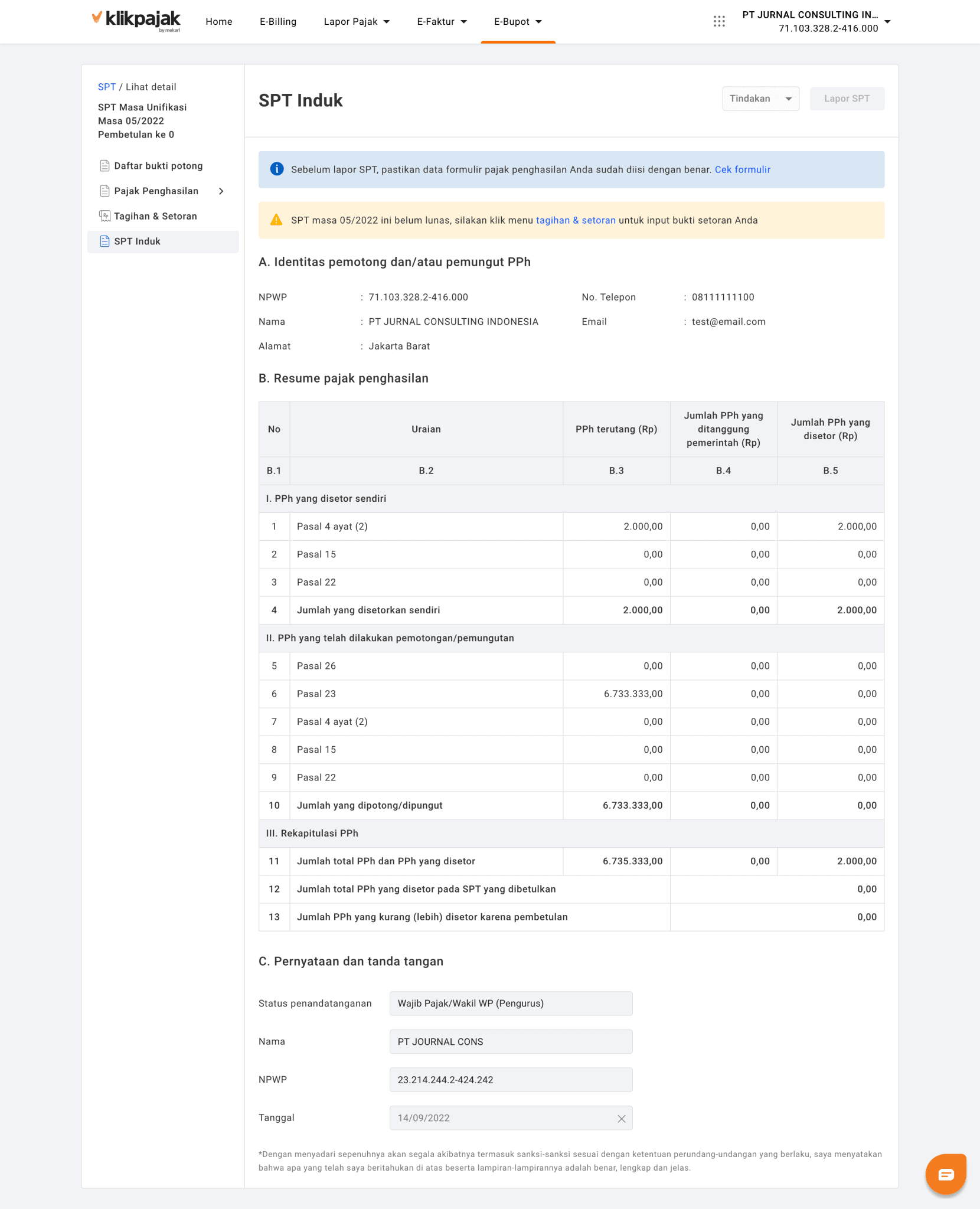This screenshot has height=1209, width=980.
Task: Clear the Tanggal date field
Action: pos(621,1119)
